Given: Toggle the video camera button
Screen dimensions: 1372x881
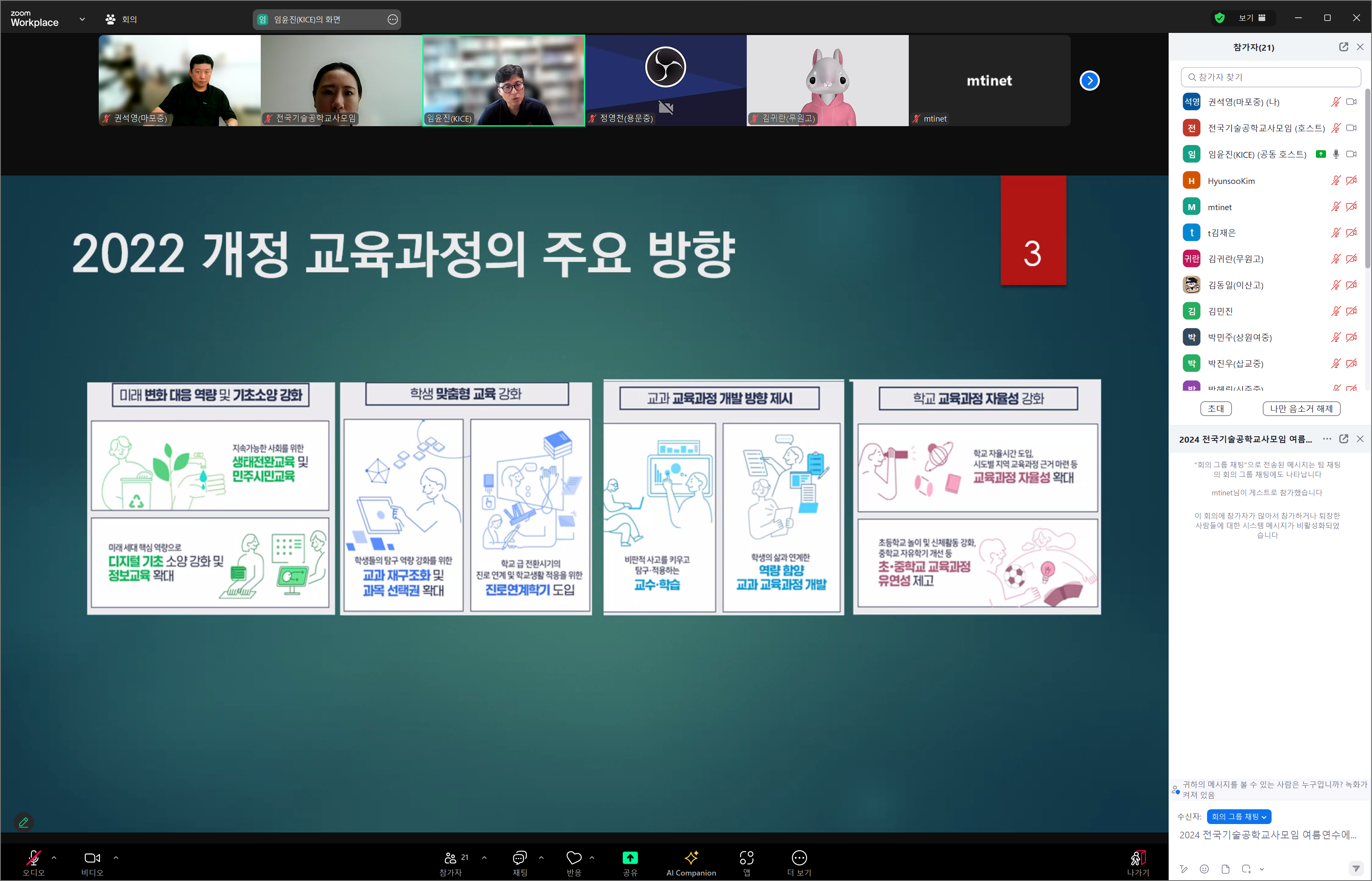Looking at the screenshot, I should point(92,857).
